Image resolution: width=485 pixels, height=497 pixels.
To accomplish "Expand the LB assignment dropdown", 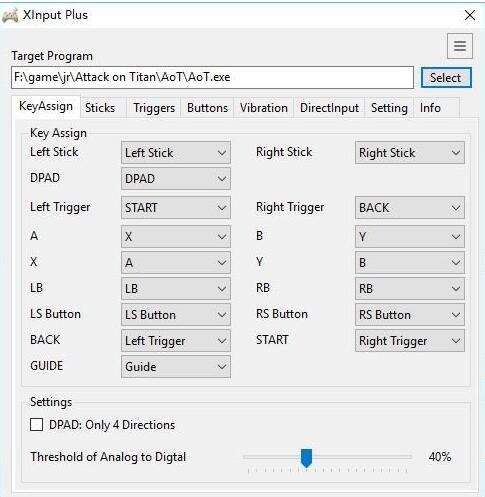I will tap(176, 289).
